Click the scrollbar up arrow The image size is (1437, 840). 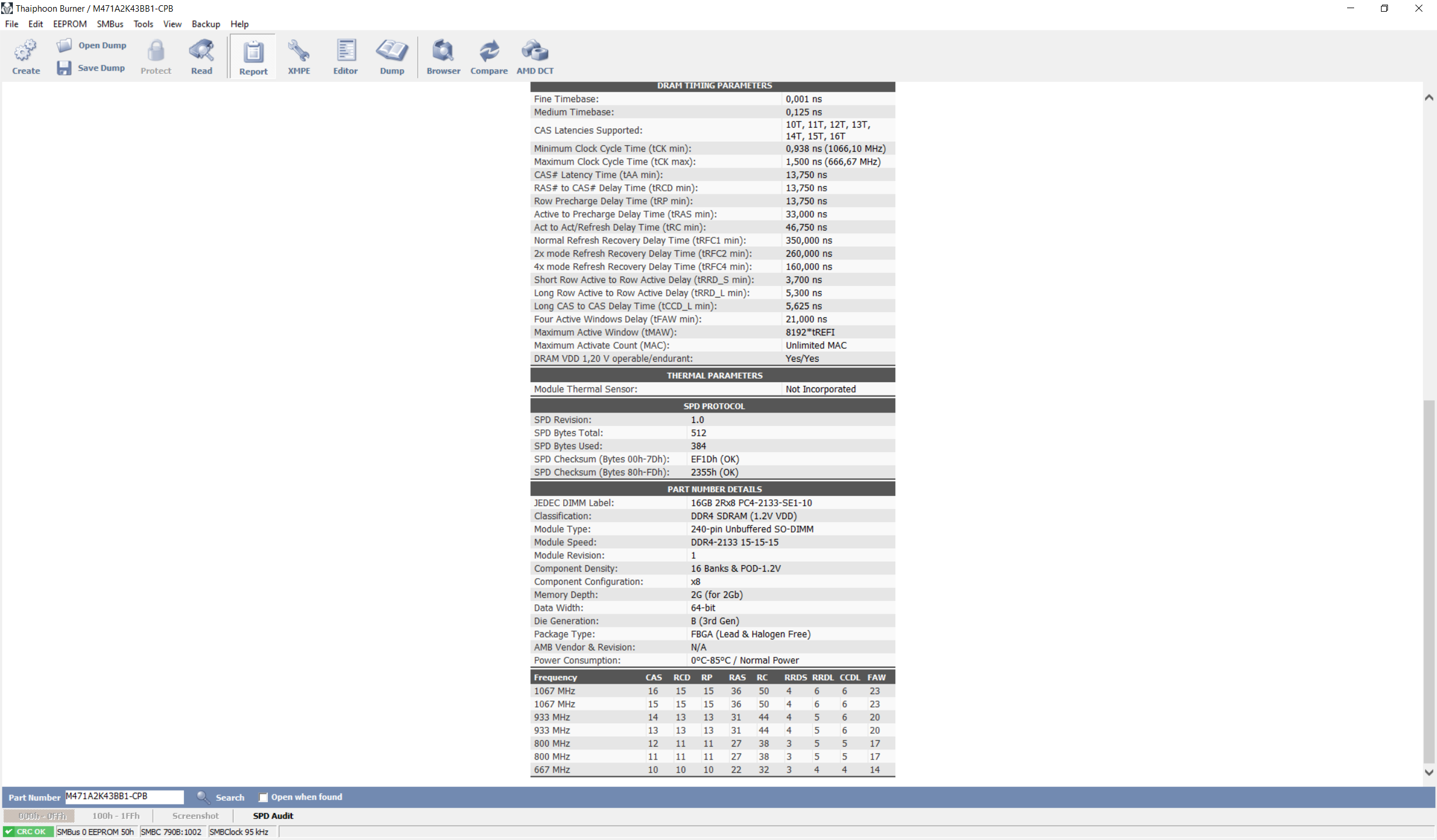[x=1429, y=98]
